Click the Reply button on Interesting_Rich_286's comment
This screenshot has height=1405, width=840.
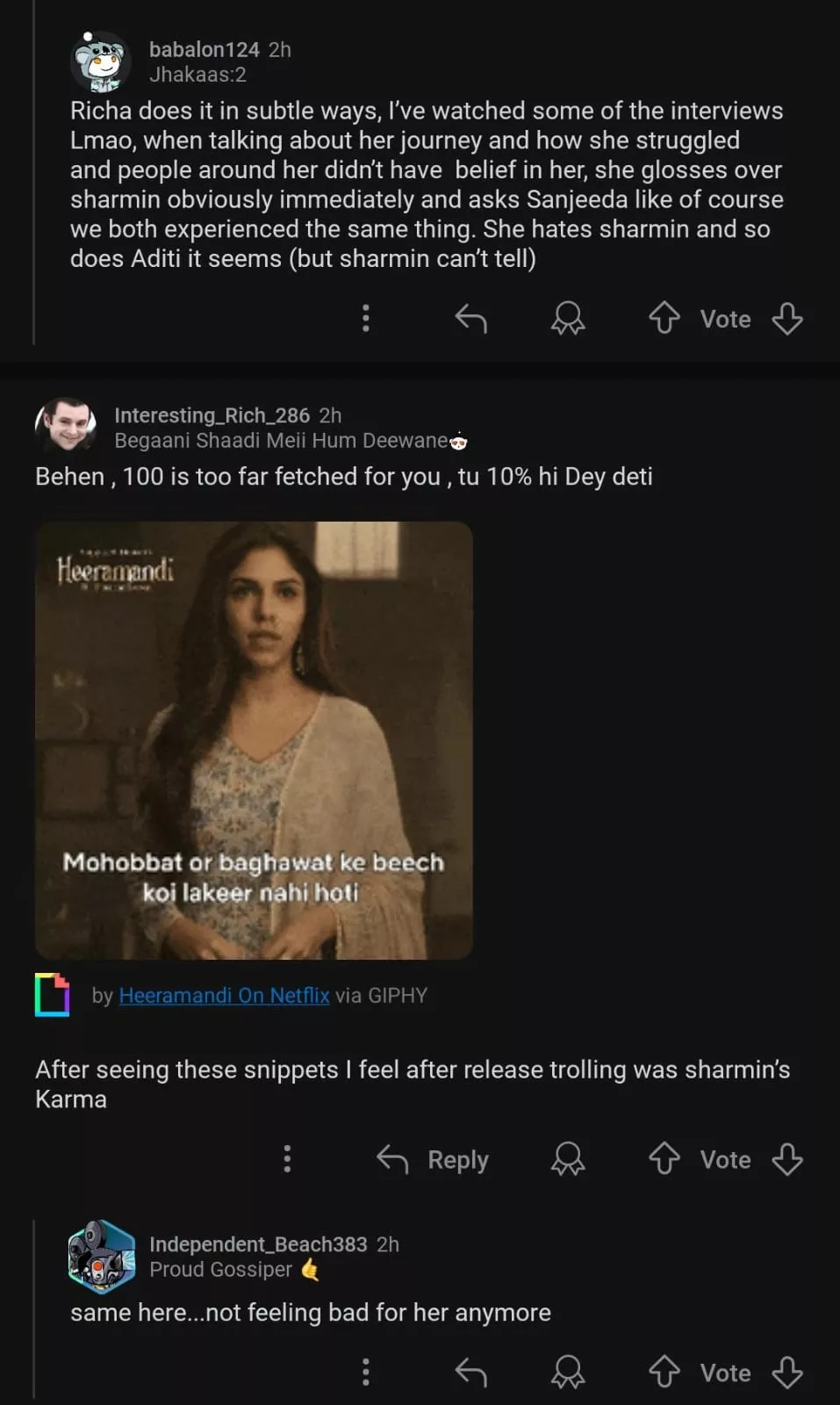pyautogui.click(x=433, y=1159)
